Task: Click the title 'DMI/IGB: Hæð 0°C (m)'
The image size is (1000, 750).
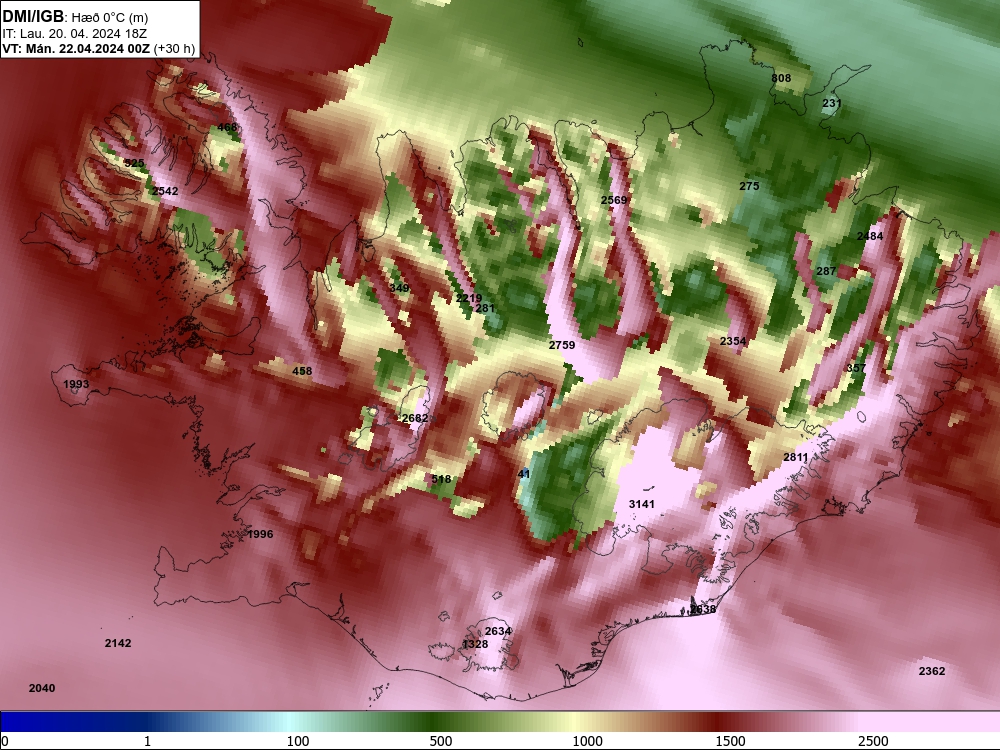Action: tap(75, 17)
